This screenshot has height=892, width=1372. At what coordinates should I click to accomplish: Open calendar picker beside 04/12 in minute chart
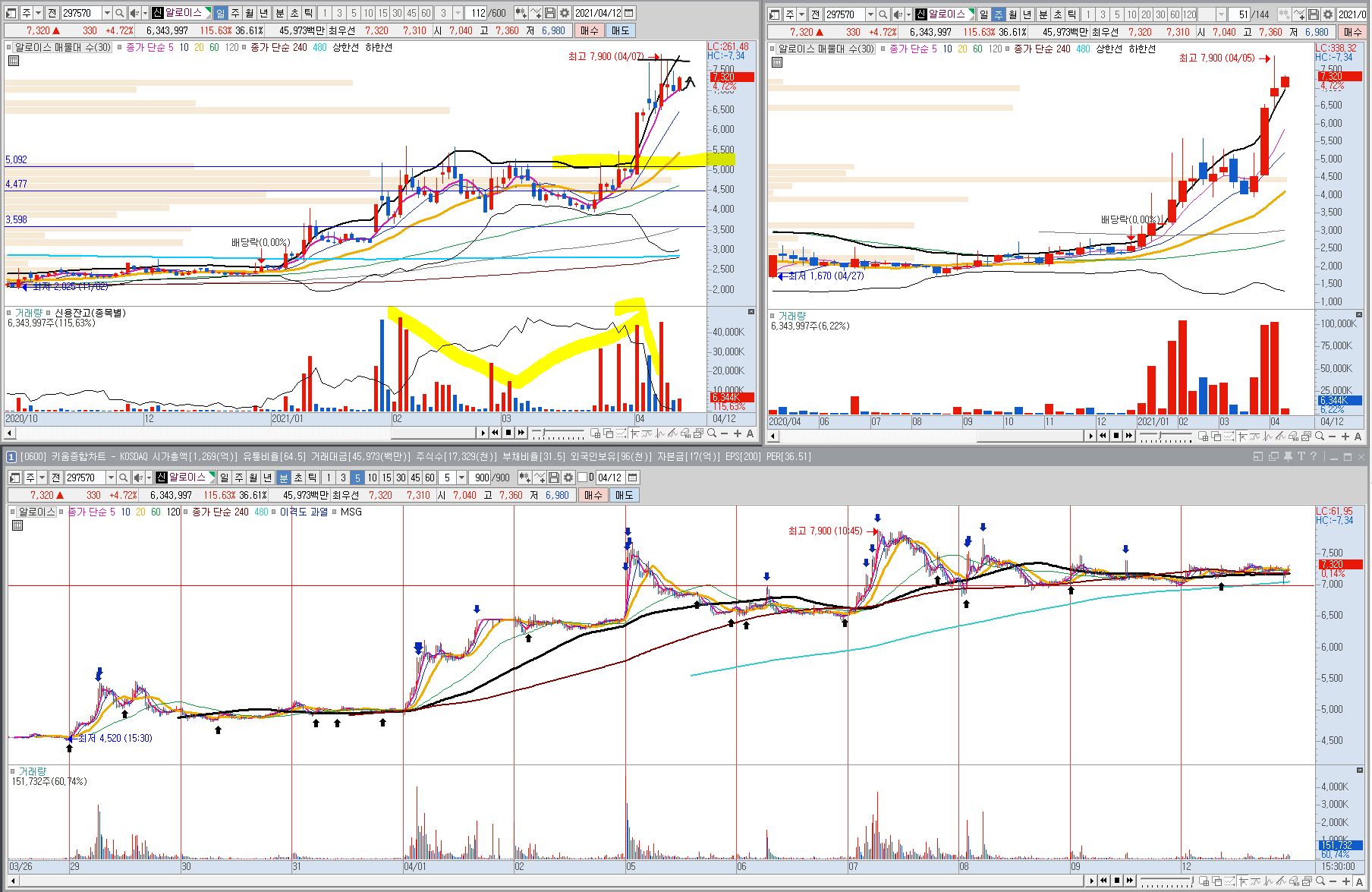tap(633, 478)
